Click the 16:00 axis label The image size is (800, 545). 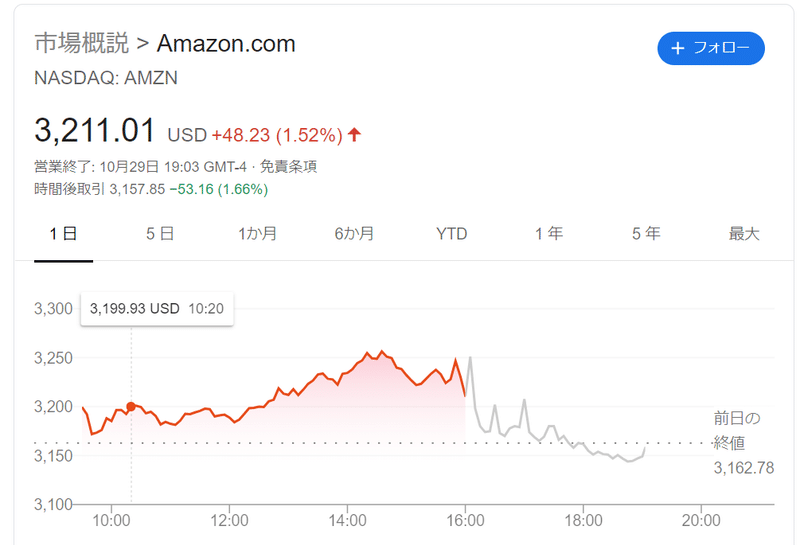pos(465,521)
